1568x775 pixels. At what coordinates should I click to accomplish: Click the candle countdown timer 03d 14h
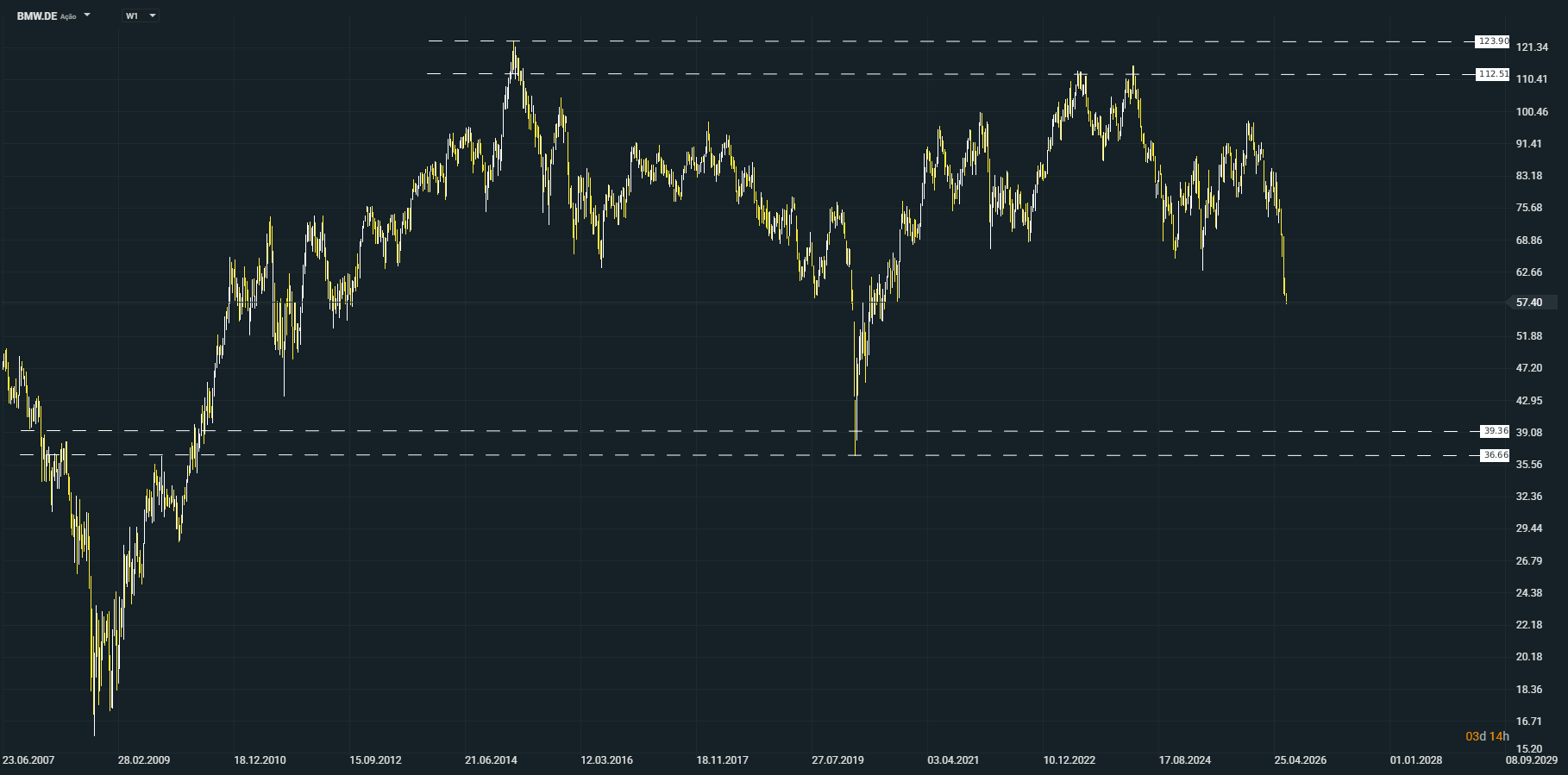(1487, 736)
